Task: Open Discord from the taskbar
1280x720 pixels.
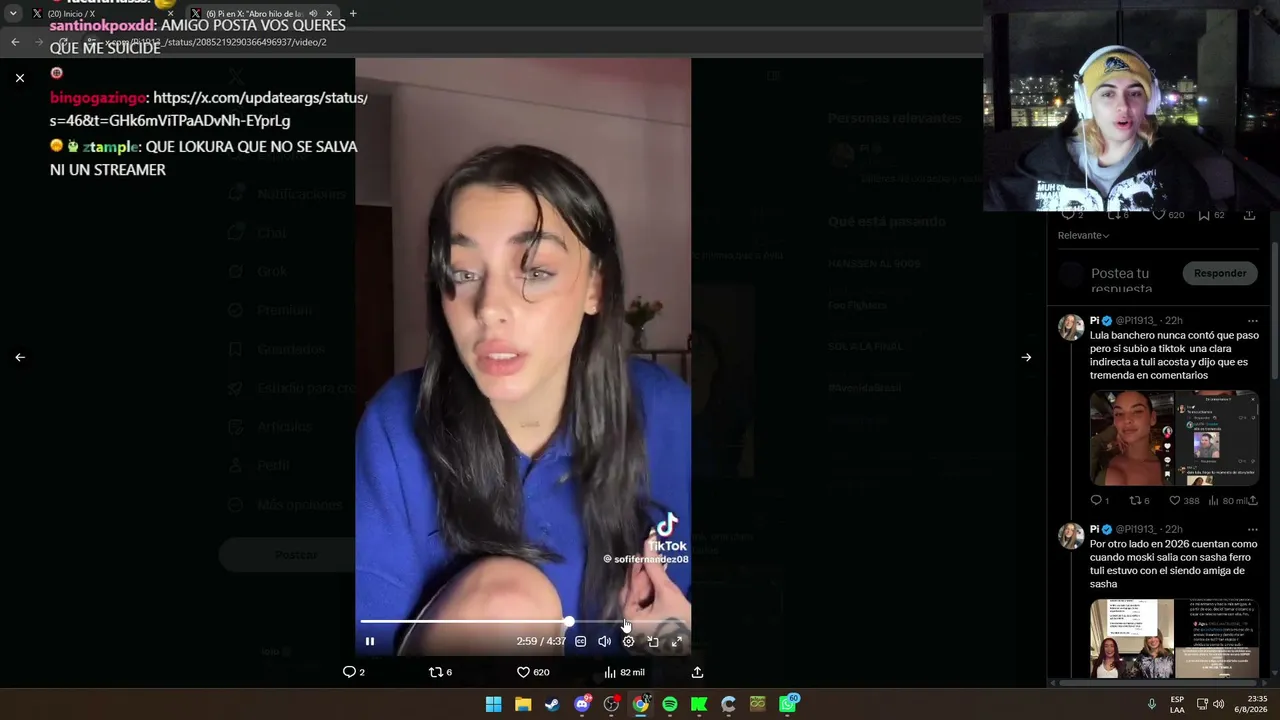Action: click(582, 704)
